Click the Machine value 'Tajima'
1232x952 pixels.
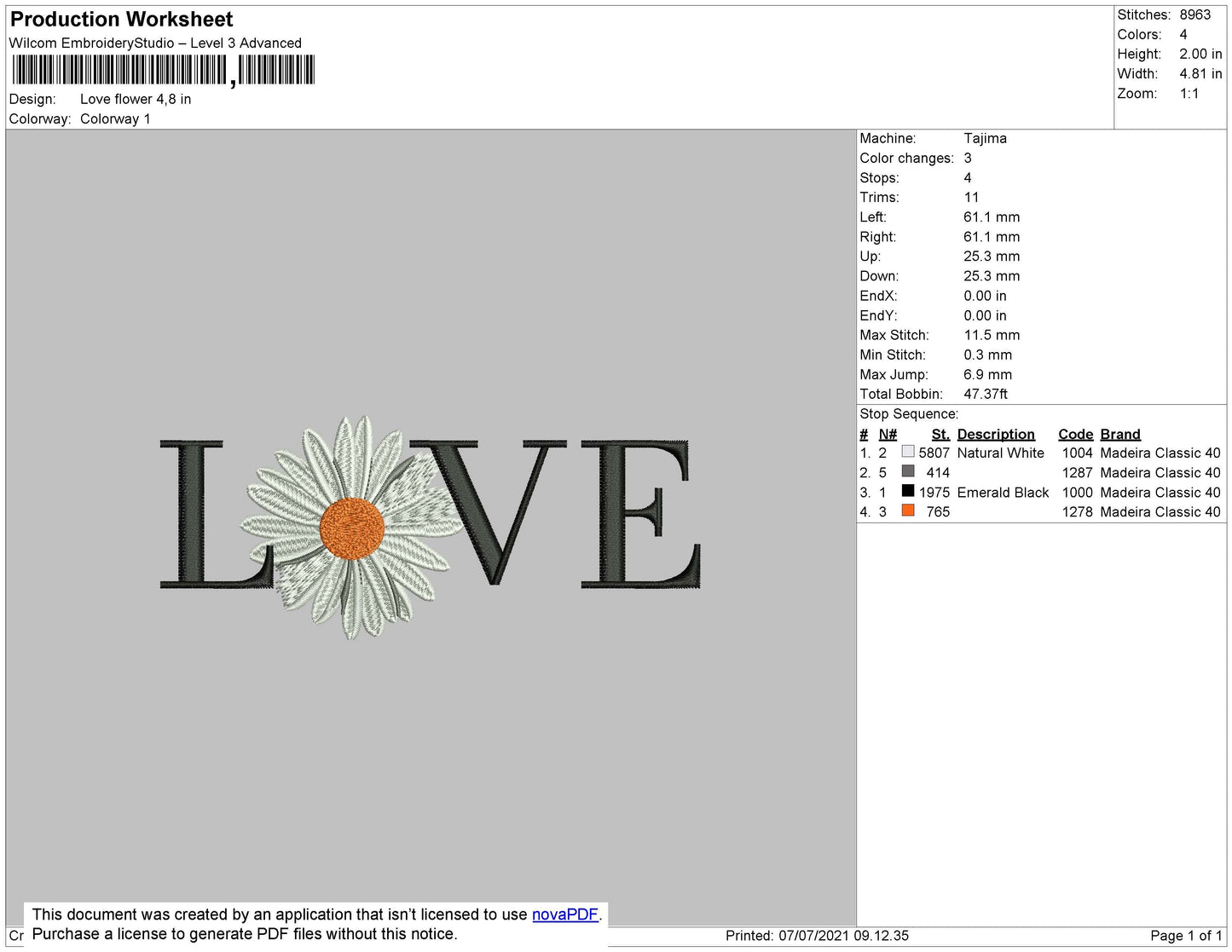click(x=985, y=138)
